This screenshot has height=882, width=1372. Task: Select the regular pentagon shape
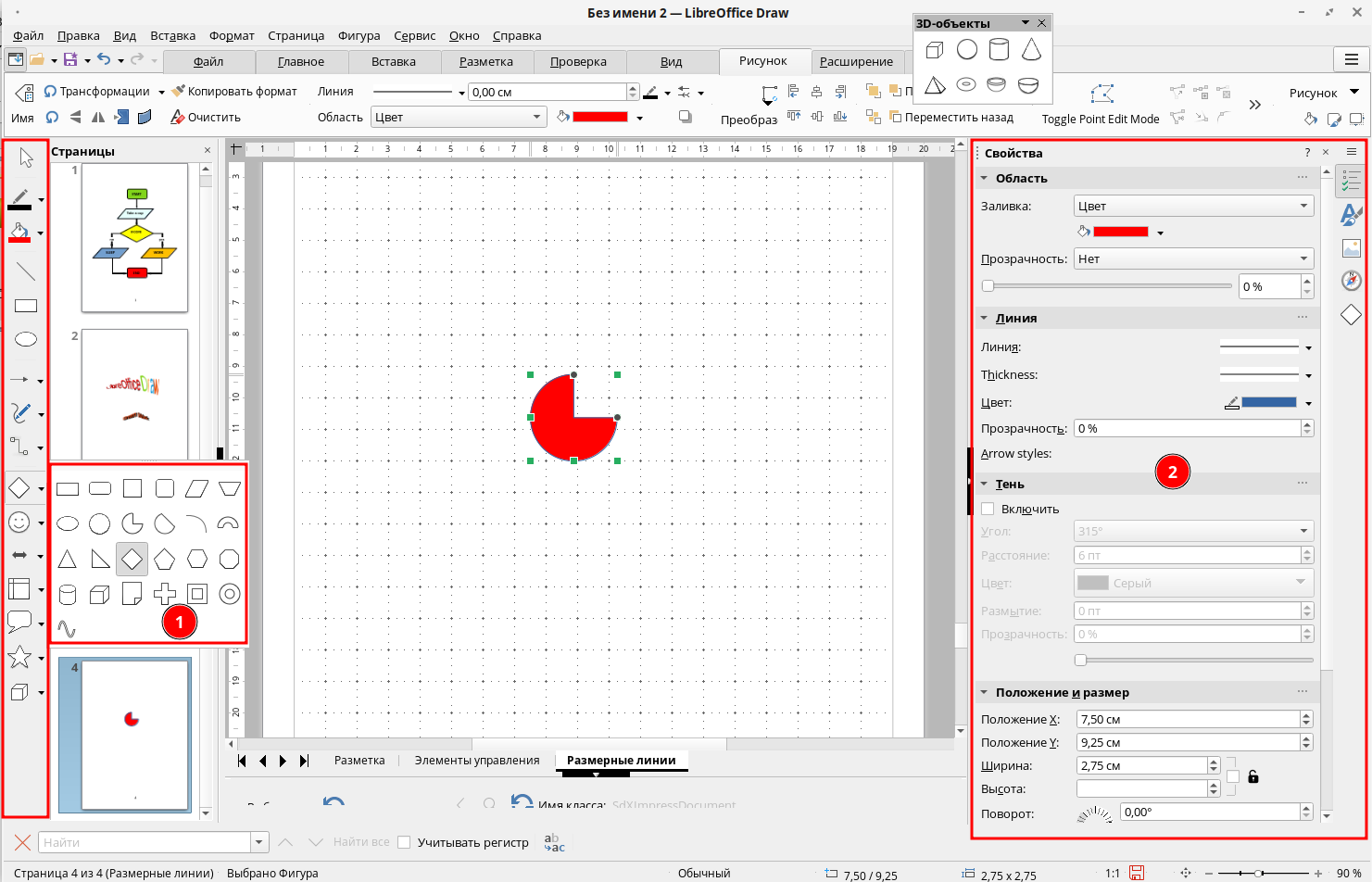[165, 559]
